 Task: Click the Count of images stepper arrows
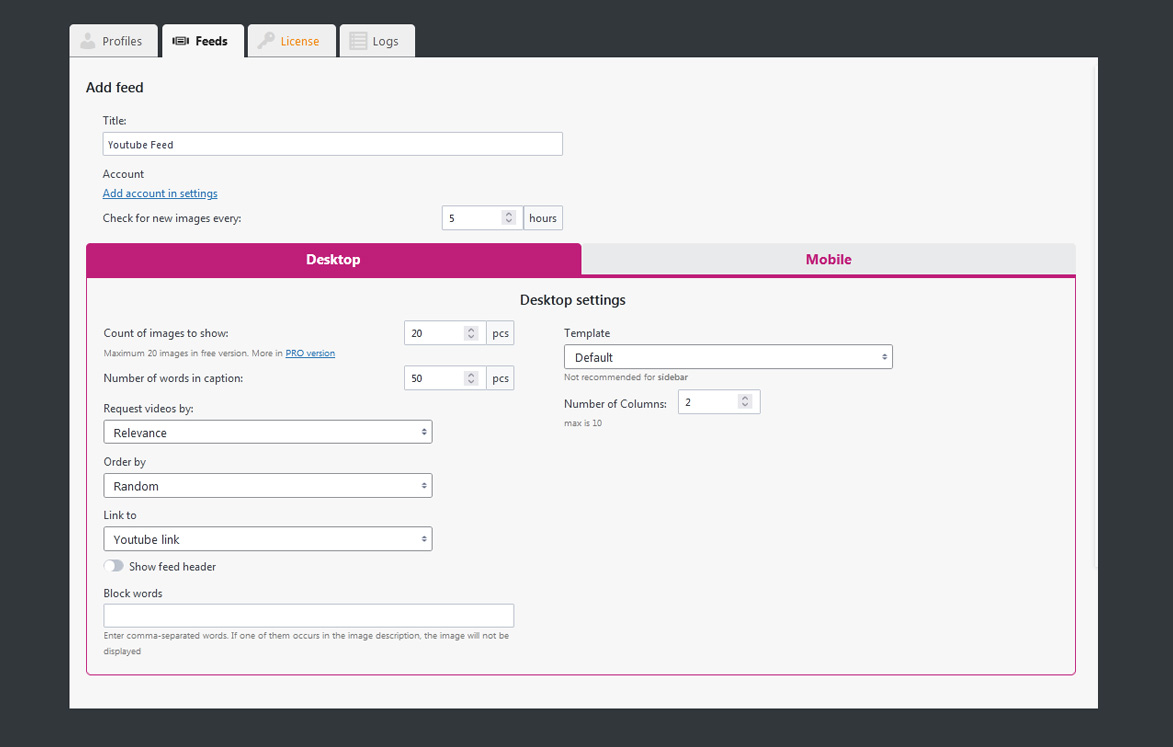[471, 333]
